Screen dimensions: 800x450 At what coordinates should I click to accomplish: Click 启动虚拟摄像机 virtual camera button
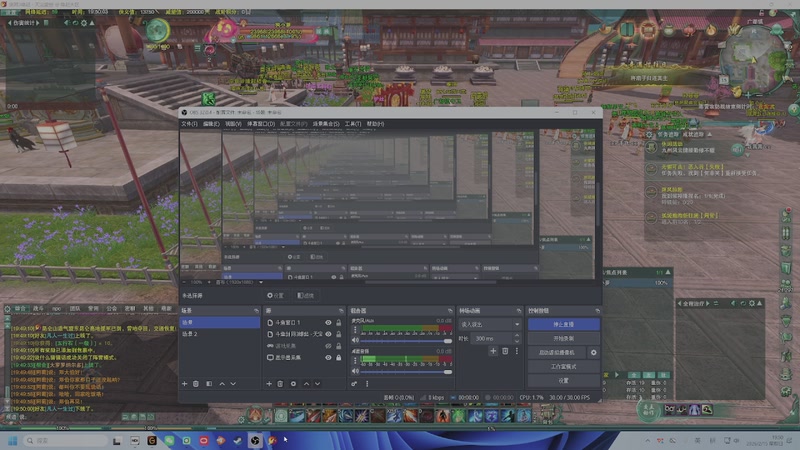(x=557, y=353)
